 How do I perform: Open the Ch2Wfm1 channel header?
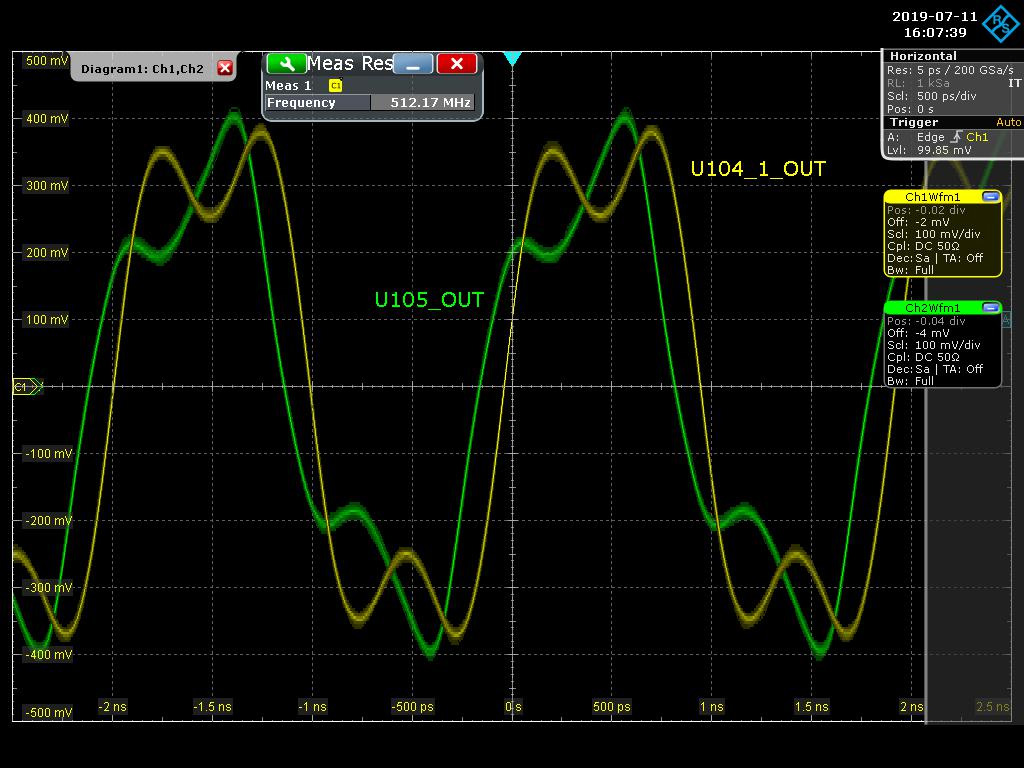[933, 308]
